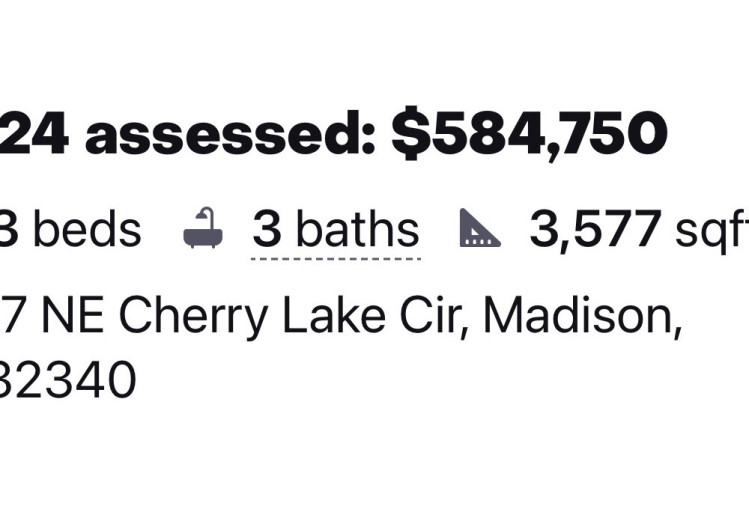749x509 pixels.
Task: Click the 'NE' direction prefix in address
Action: tap(75, 317)
